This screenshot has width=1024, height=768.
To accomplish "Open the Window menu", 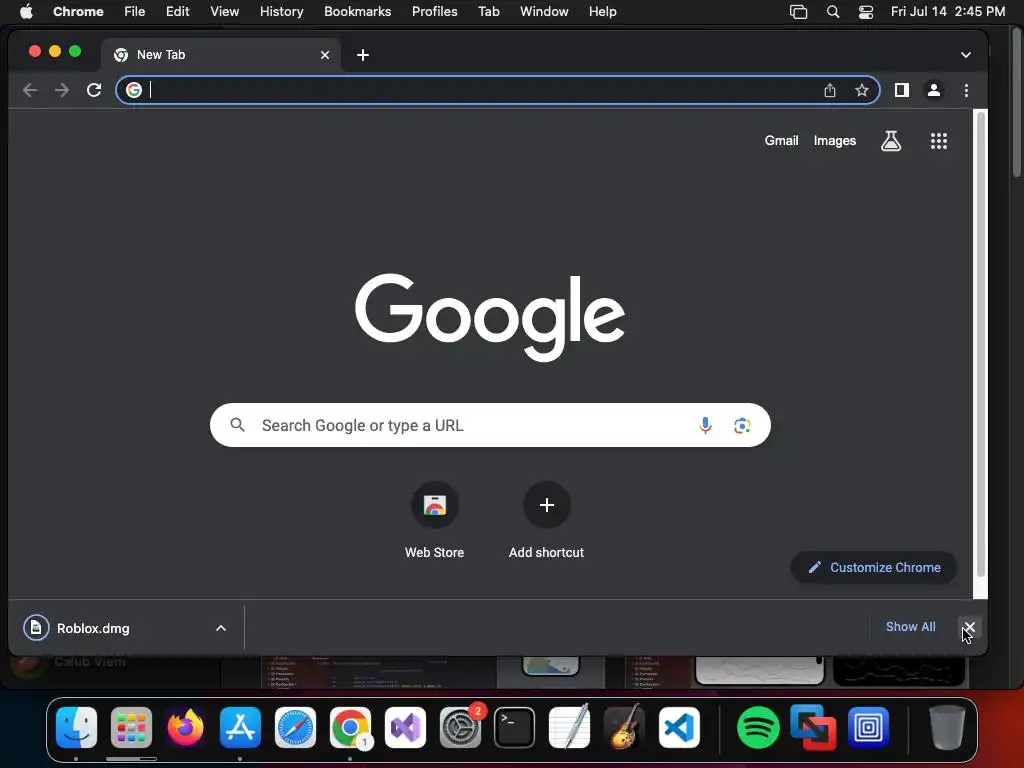I will click(544, 12).
